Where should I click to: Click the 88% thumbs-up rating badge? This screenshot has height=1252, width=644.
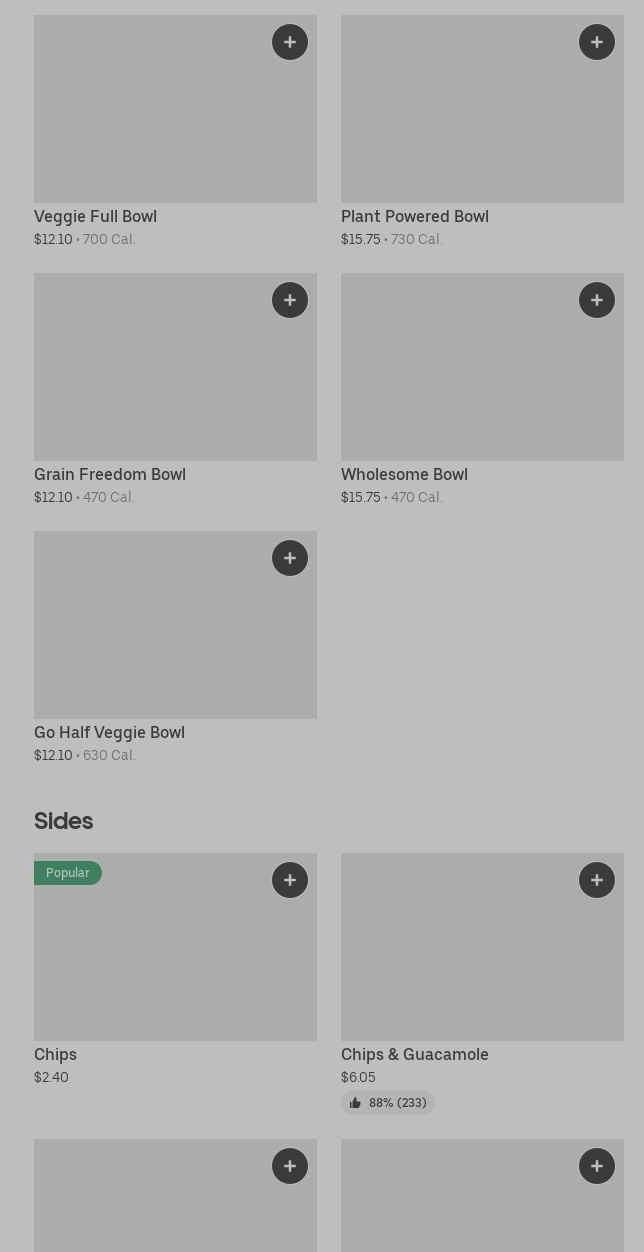[388, 1103]
